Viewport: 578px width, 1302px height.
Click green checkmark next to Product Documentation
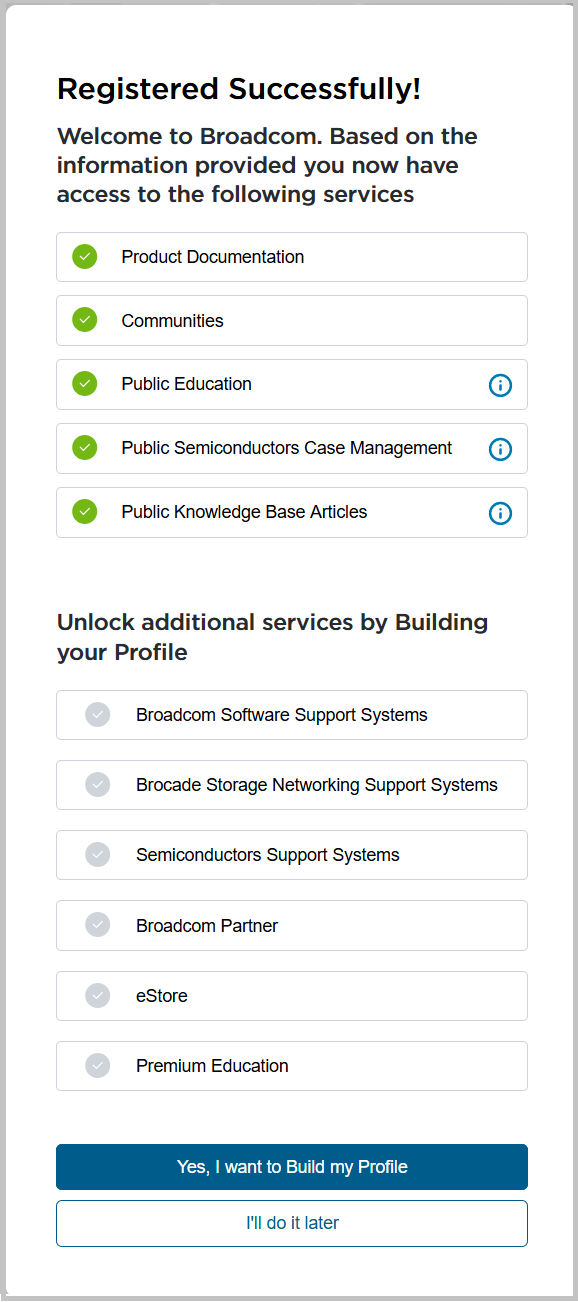(85, 257)
